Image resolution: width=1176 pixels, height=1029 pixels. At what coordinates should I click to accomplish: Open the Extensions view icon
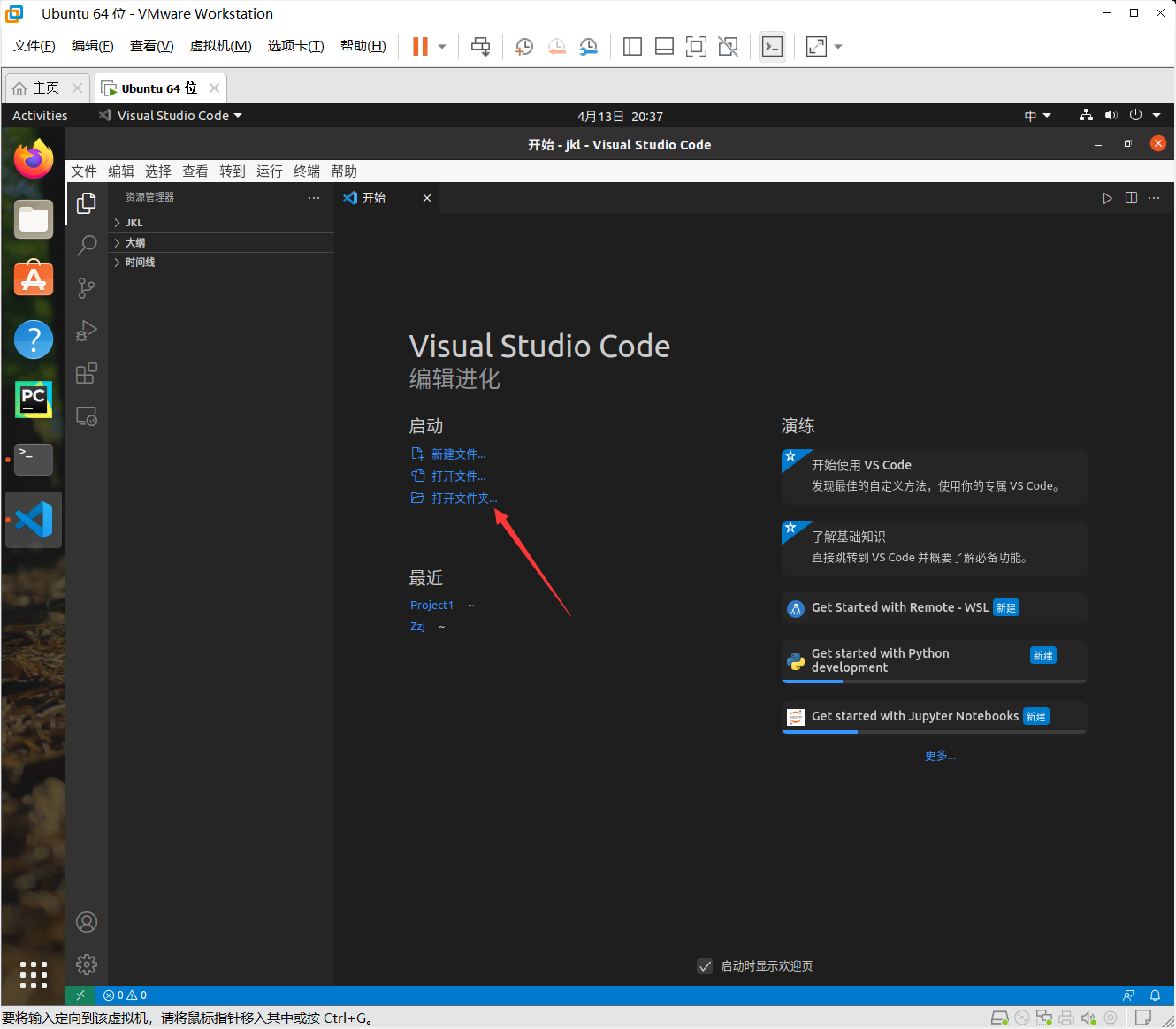point(87,373)
